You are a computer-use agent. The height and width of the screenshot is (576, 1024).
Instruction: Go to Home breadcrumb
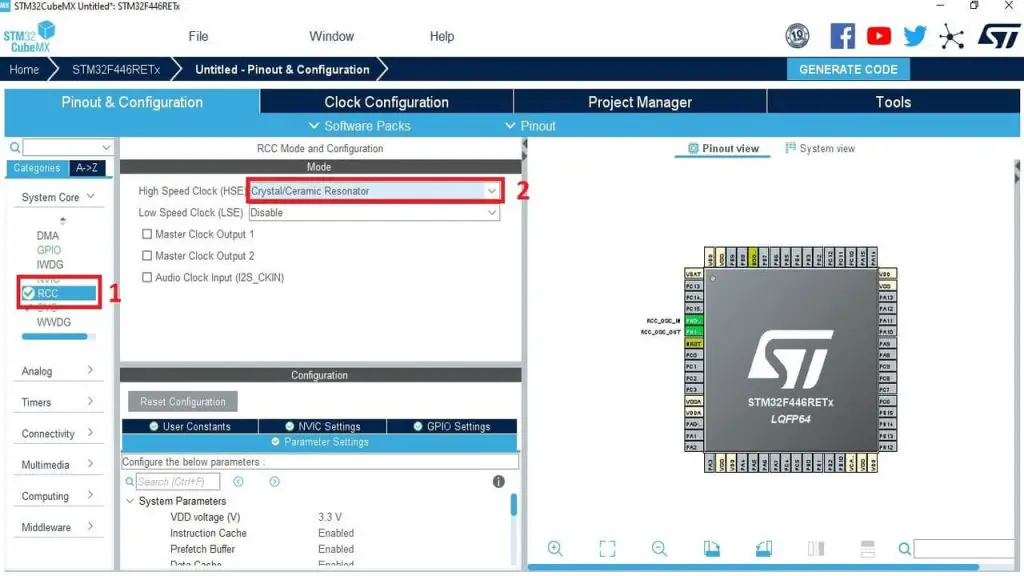[24, 69]
